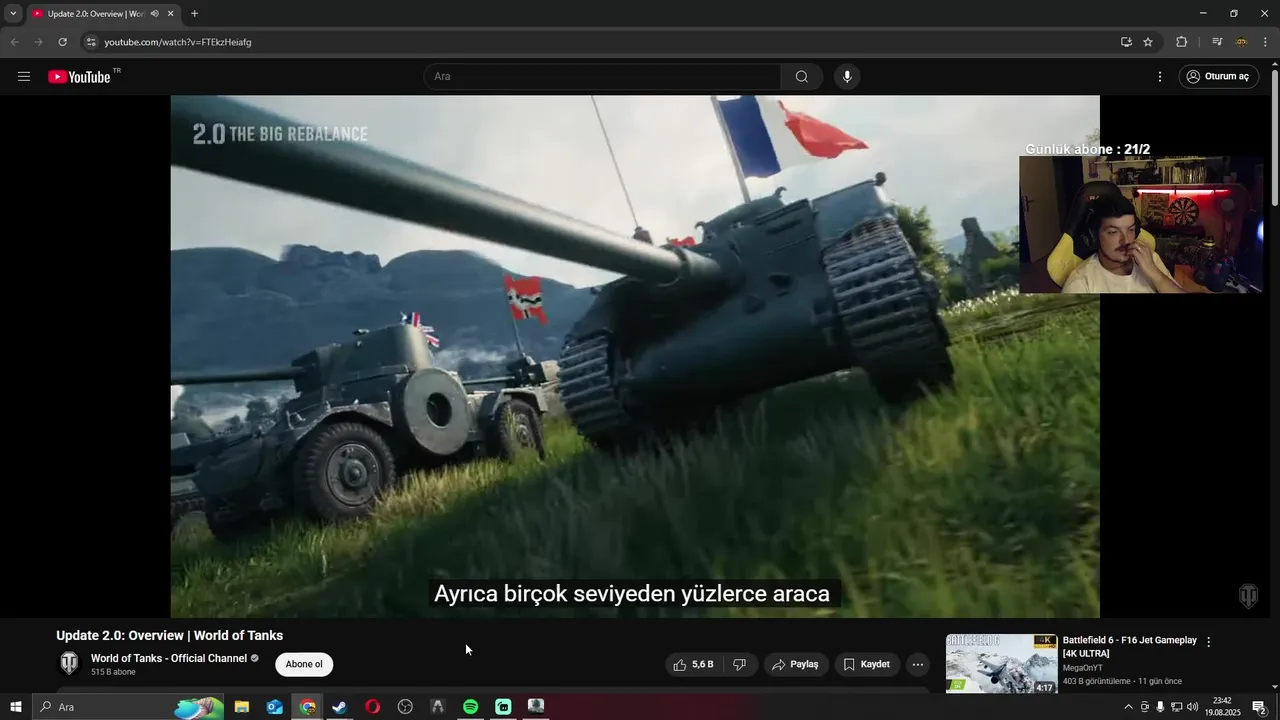The width and height of the screenshot is (1280, 720).
Task: Open Windows notification center icon
Action: coord(1259,707)
